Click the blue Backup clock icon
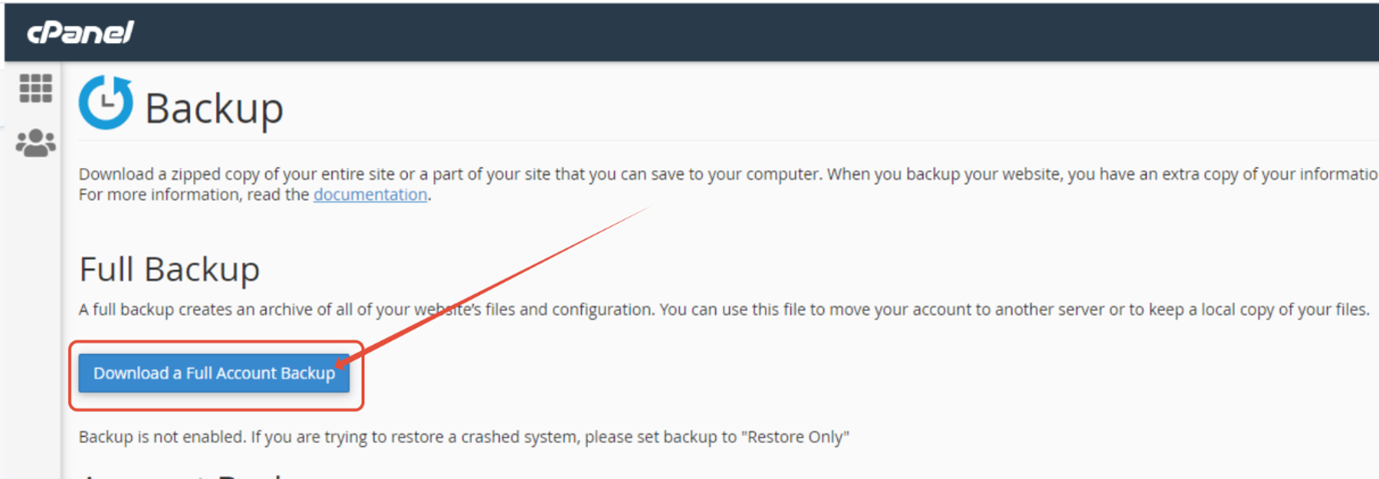Screen dimensions: 1379x479 (106, 103)
